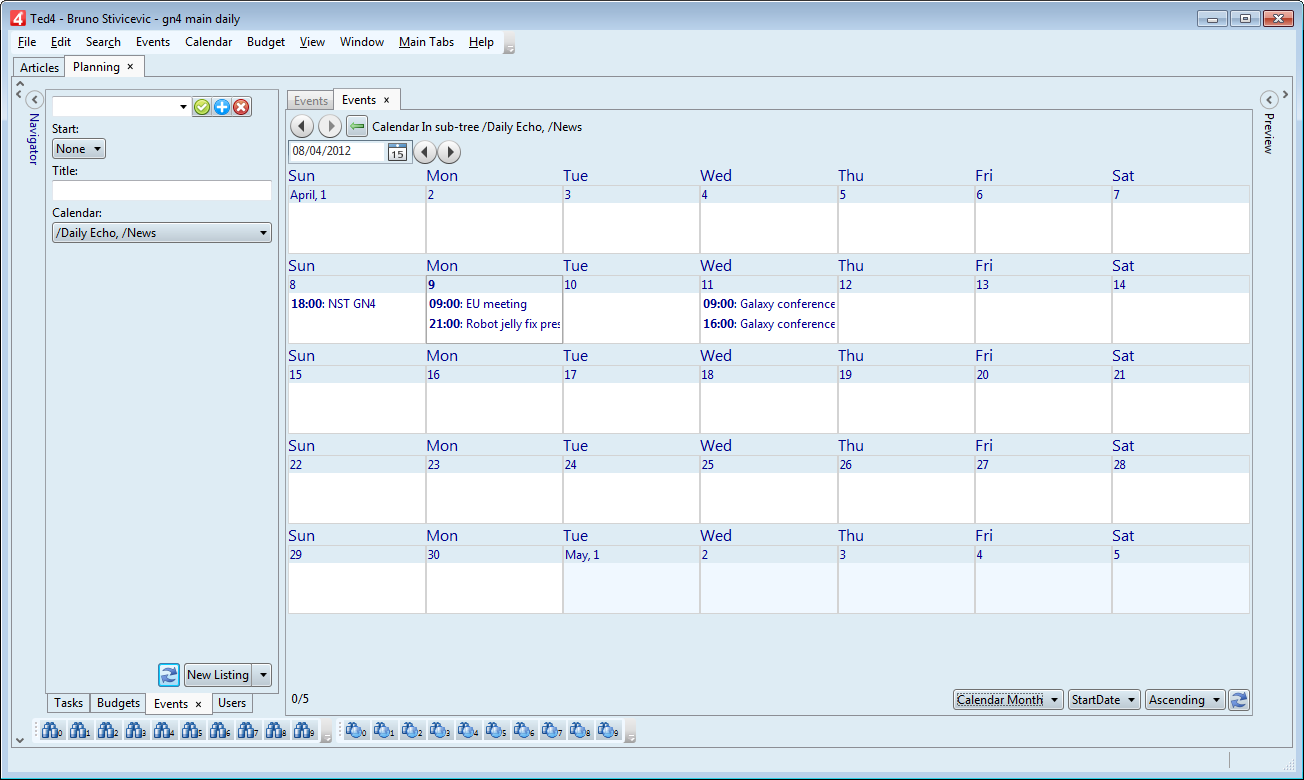Image resolution: width=1304 pixels, height=780 pixels.
Task: Click globe-binoculars shortcut icon numbered 8
Action: coord(579,732)
